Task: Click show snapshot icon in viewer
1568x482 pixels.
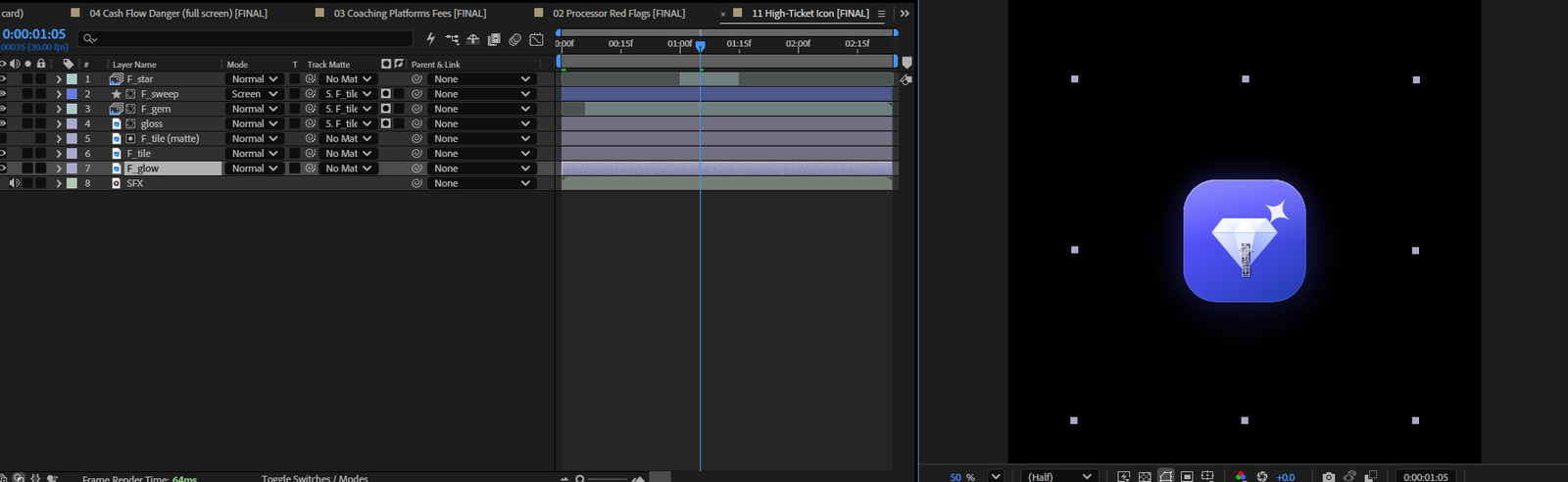Action: (x=1349, y=476)
